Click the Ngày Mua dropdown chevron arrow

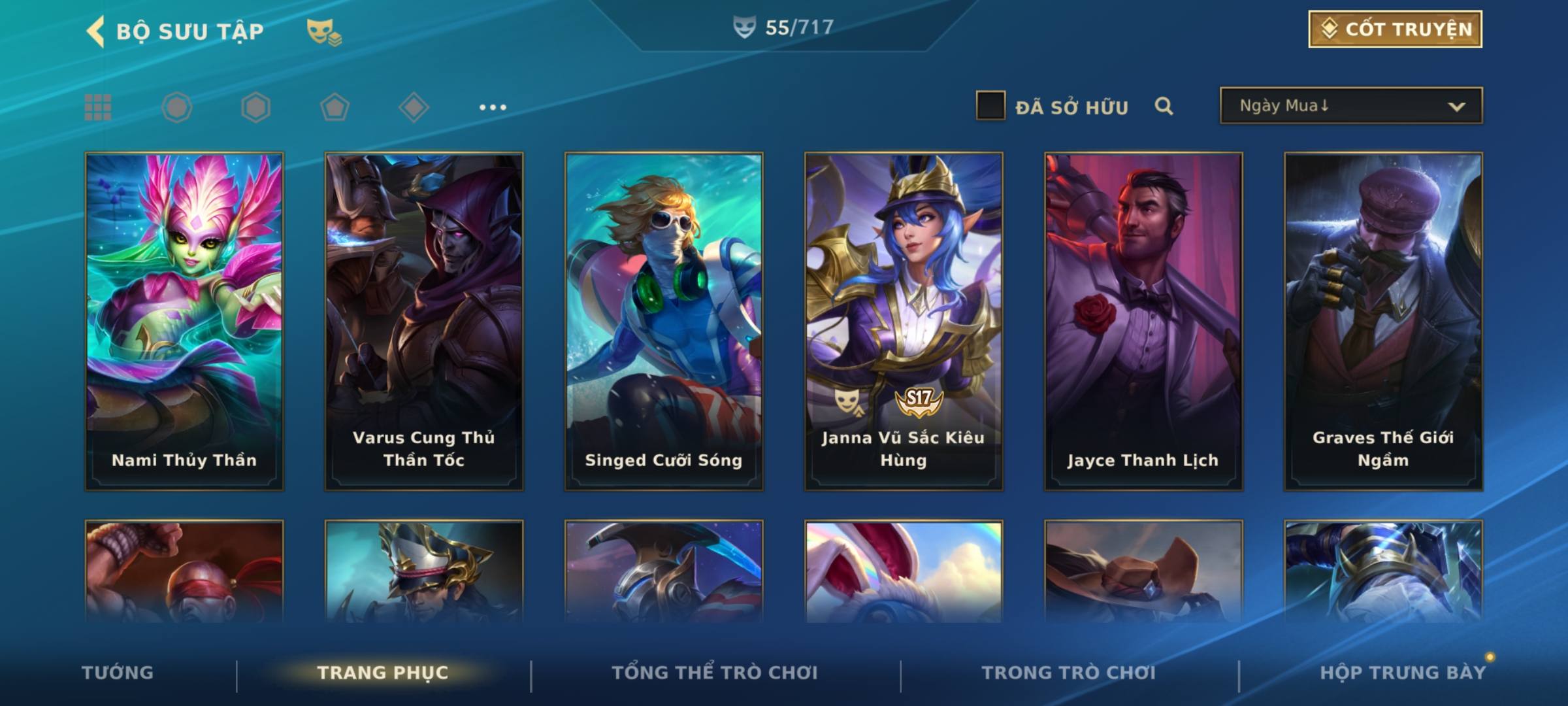point(1456,107)
